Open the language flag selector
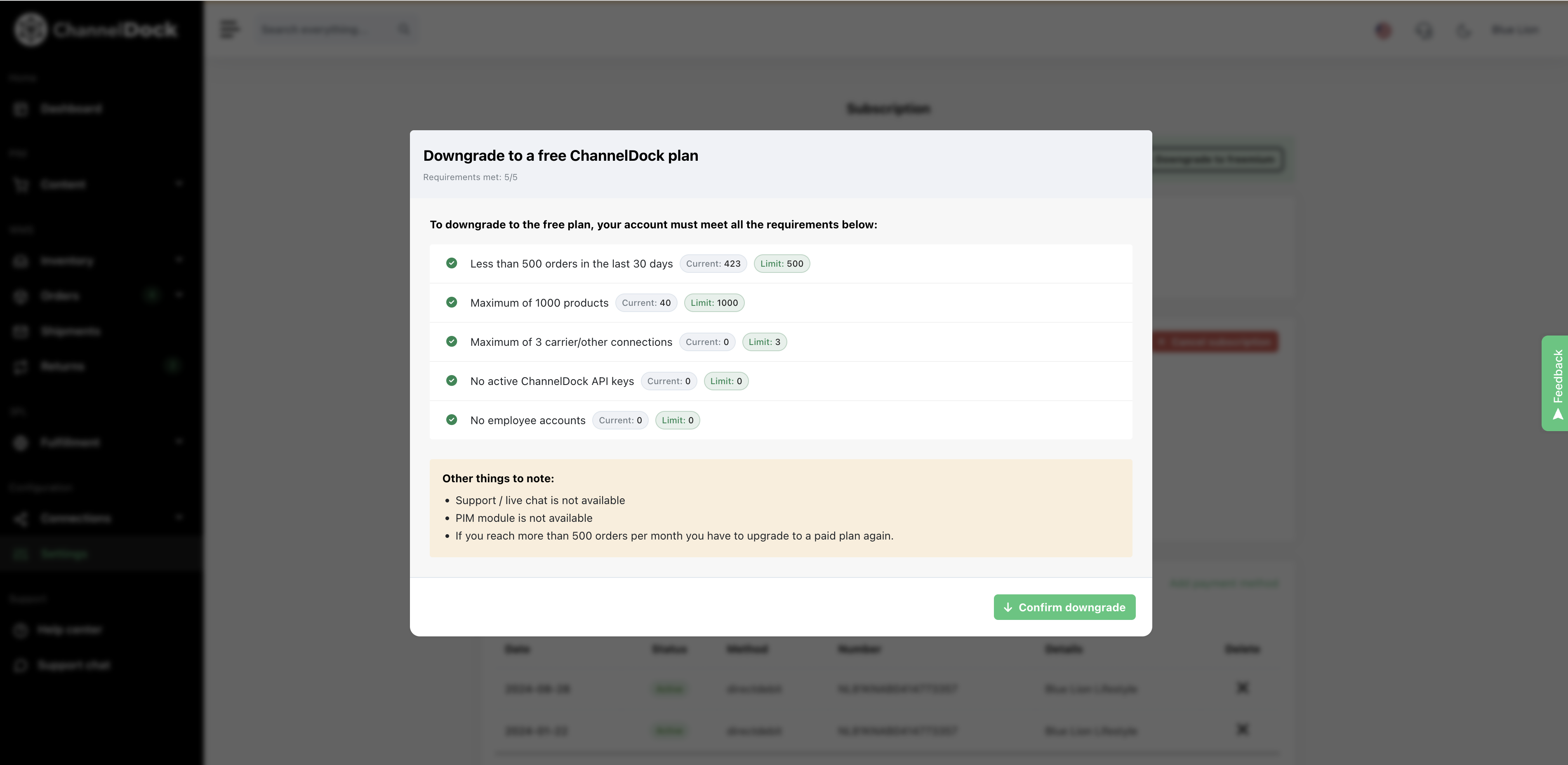Screen dimensions: 1568x765 point(1383,30)
